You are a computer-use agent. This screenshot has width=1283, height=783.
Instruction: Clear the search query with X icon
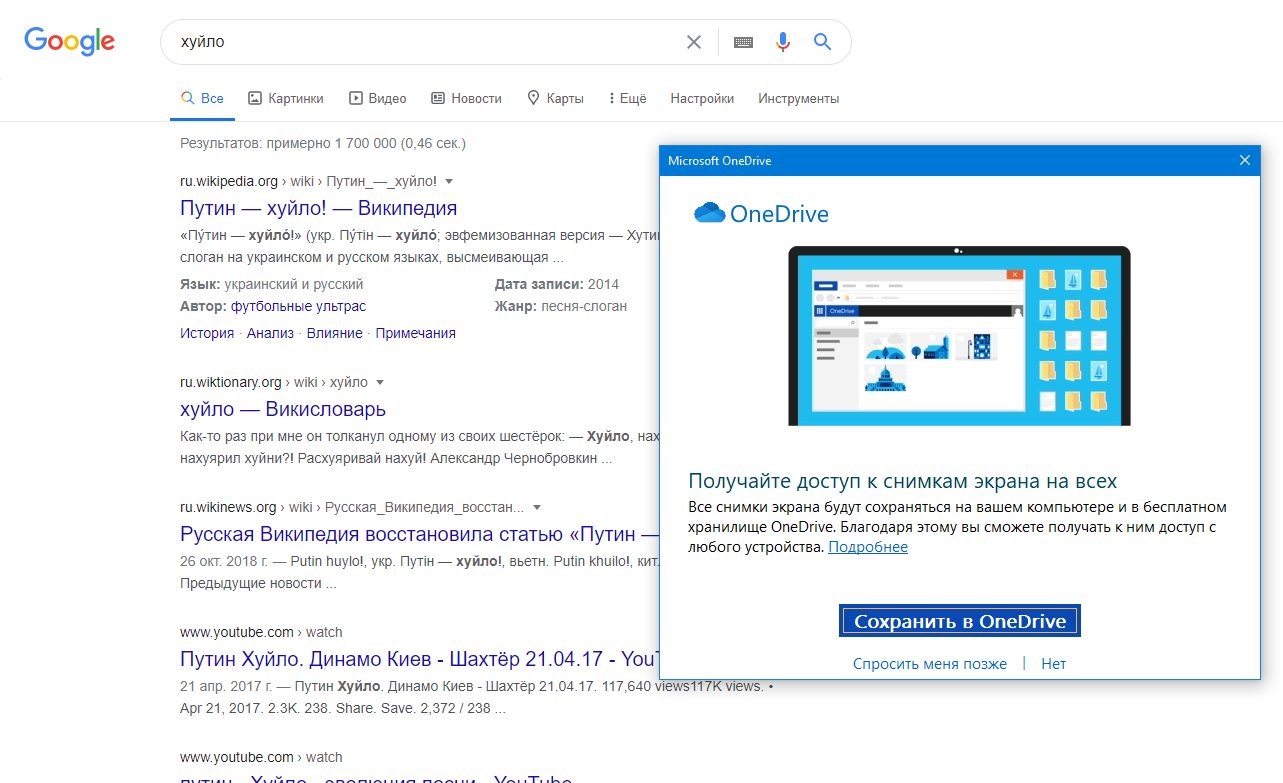pyautogui.click(x=694, y=42)
